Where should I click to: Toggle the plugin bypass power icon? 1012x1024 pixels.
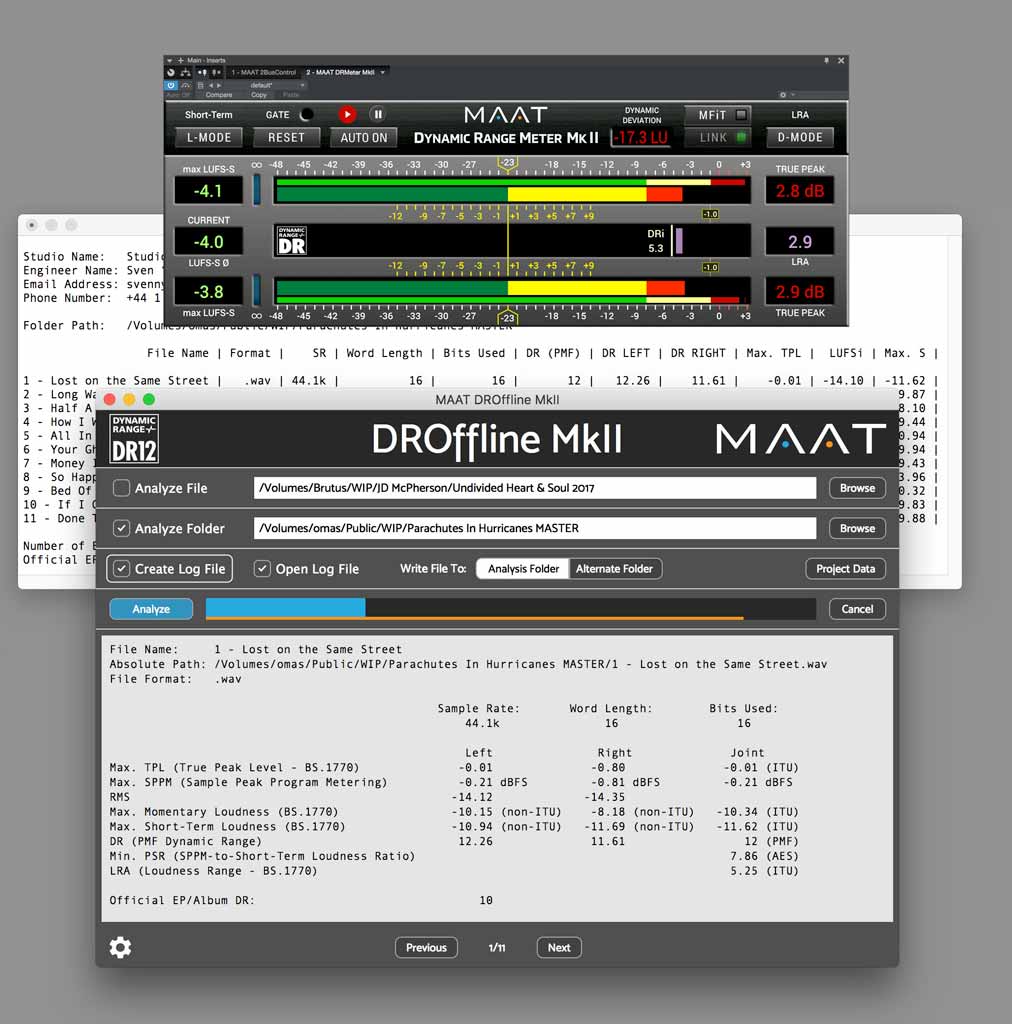click(172, 85)
